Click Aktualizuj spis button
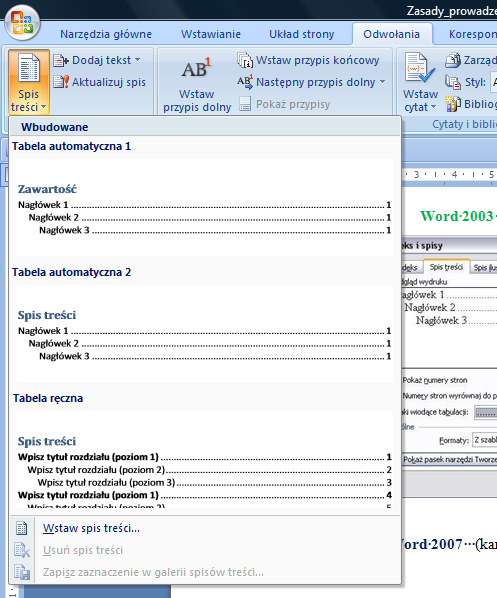Image resolution: width=497 pixels, height=598 pixels. pyautogui.click(x=100, y=82)
